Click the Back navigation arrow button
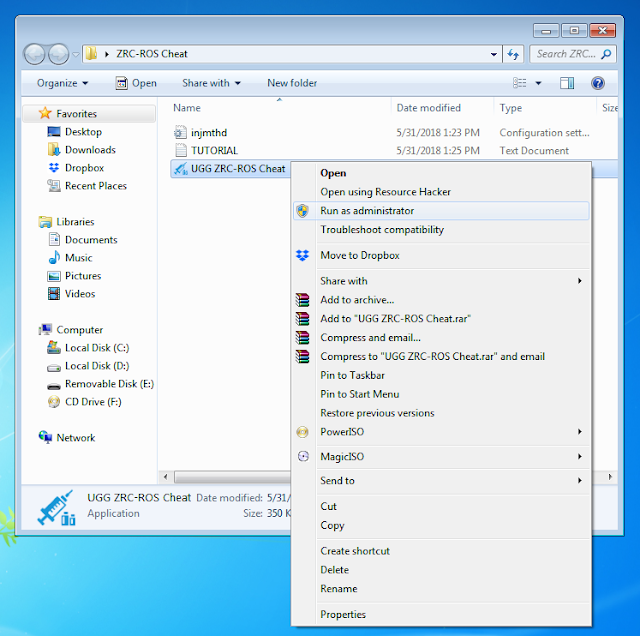 pos(34,54)
